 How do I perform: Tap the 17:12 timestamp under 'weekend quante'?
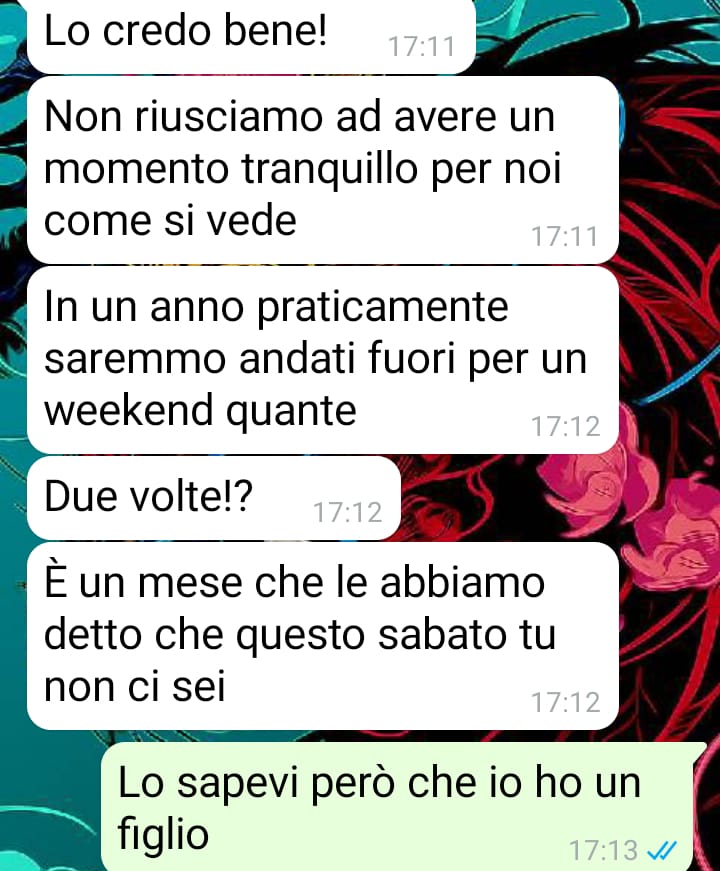(x=566, y=427)
